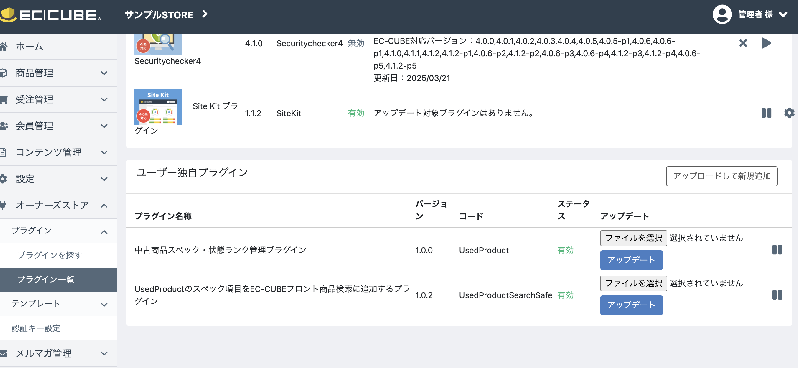This screenshot has height=368, width=798.
Task: Disable UsedProductSearchSafe with pause icon
Action: tap(777, 295)
